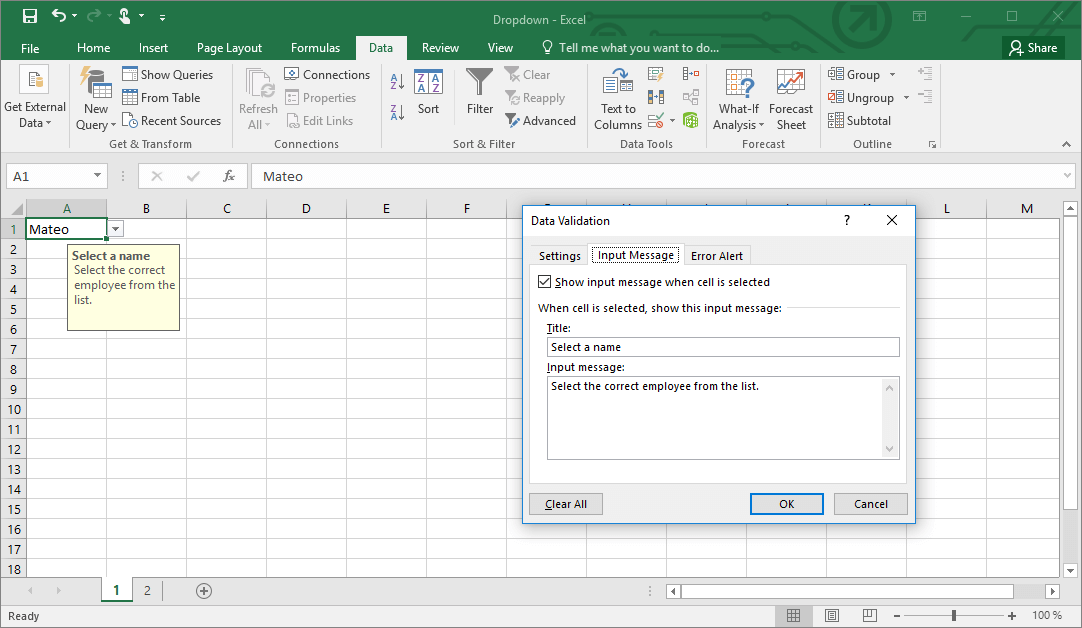Click Advanced filter option
1082x628 pixels.
click(540, 121)
